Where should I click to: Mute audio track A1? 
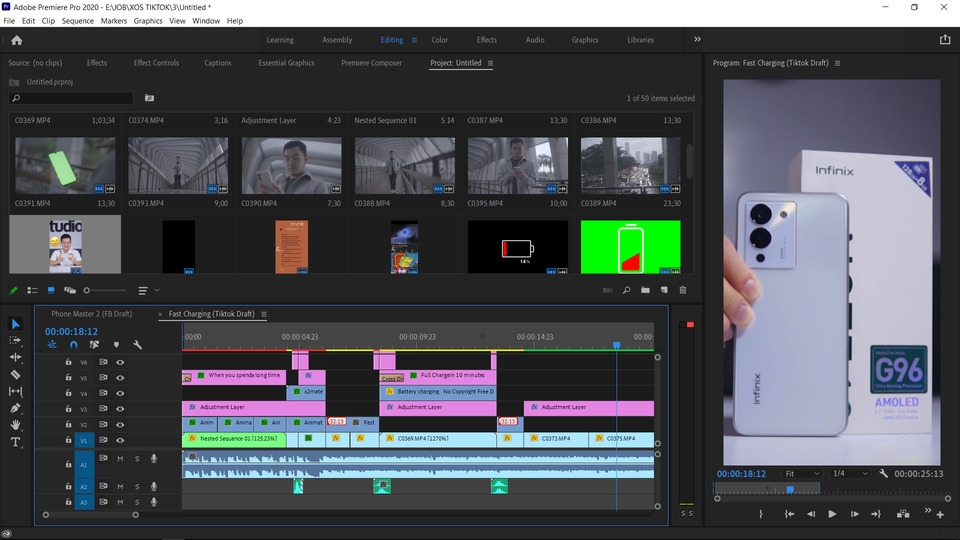coord(120,459)
